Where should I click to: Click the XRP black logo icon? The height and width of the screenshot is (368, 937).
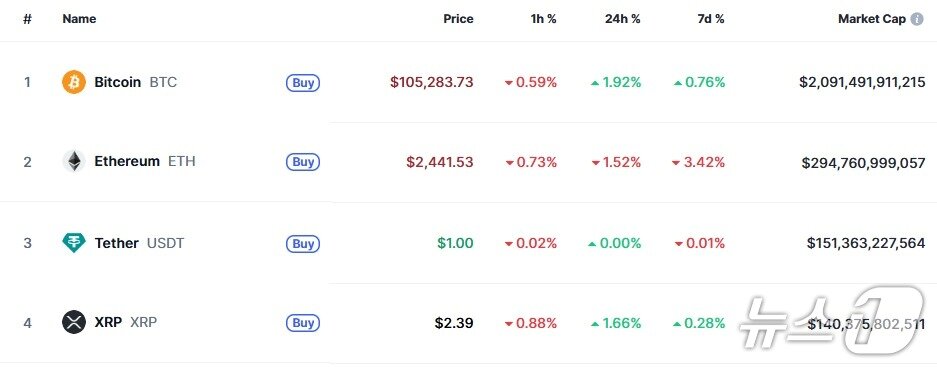point(74,323)
